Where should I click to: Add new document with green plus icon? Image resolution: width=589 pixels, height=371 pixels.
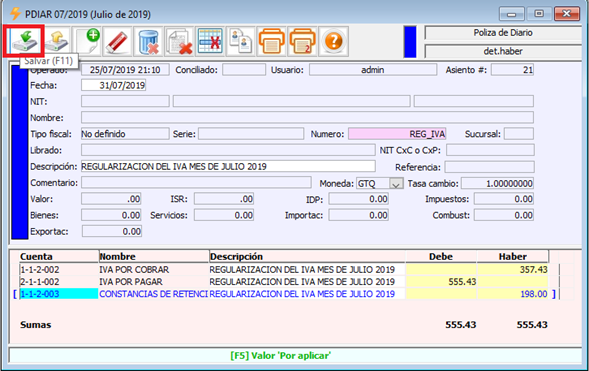[x=88, y=41]
